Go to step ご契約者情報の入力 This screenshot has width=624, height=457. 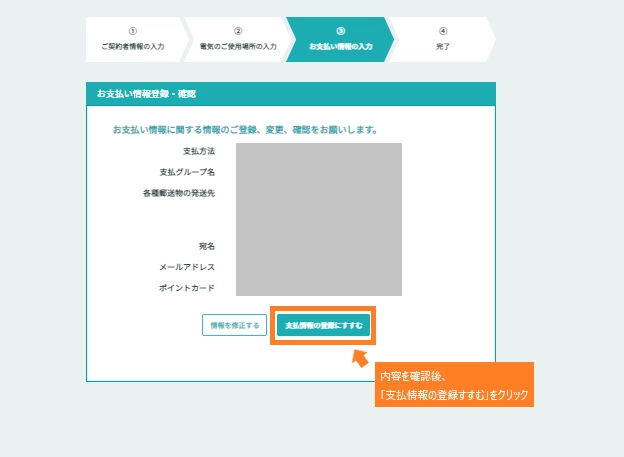click(x=133, y=46)
